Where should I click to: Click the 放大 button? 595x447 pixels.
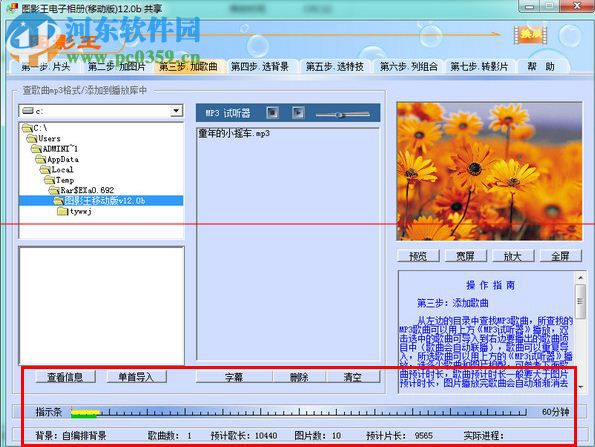point(513,256)
